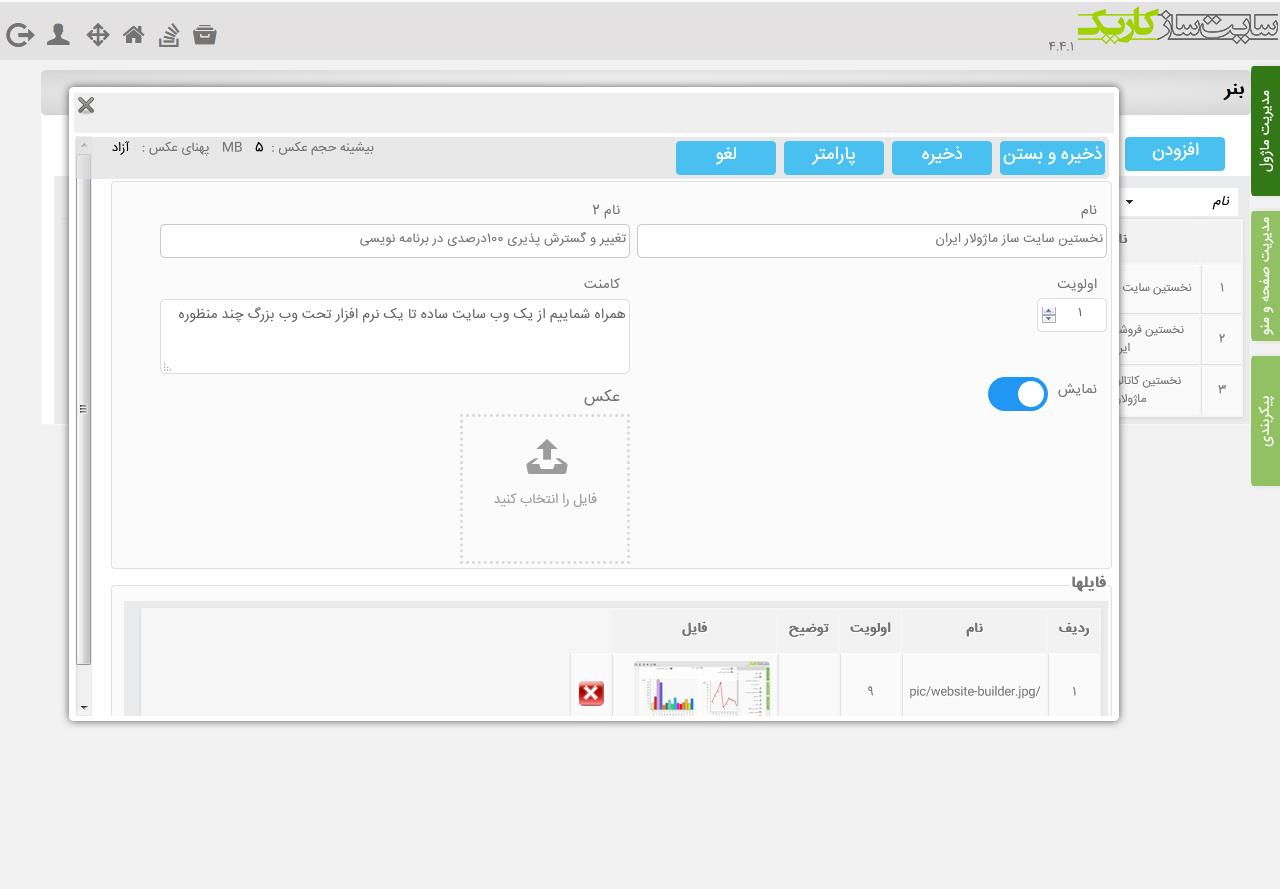The width and height of the screenshot is (1280, 889).
Task: Click فایل را انتخاب کنید upload text
Action: (545, 499)
